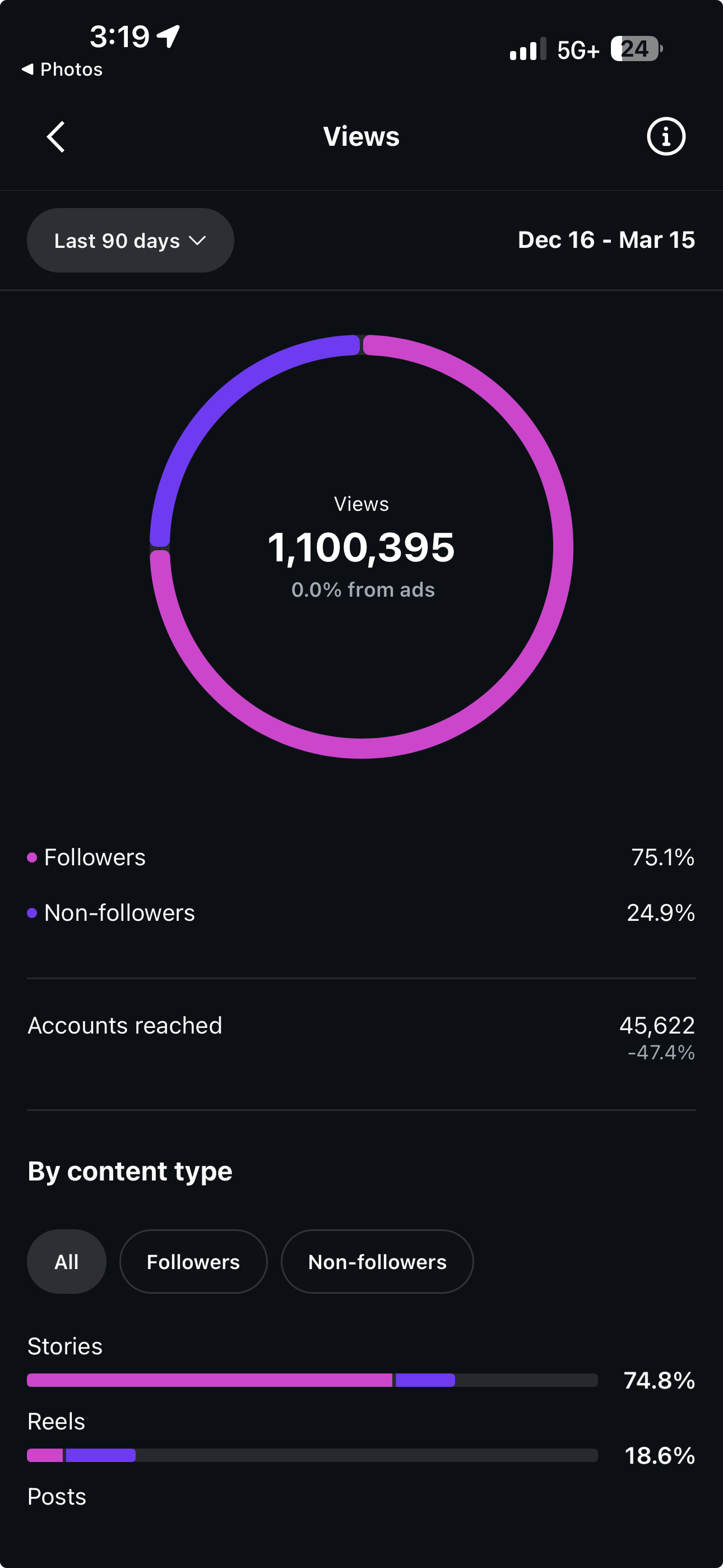Select the Followers content filter chip
Viewport: 723px width, 1568px height.
tap(193, 1261)
